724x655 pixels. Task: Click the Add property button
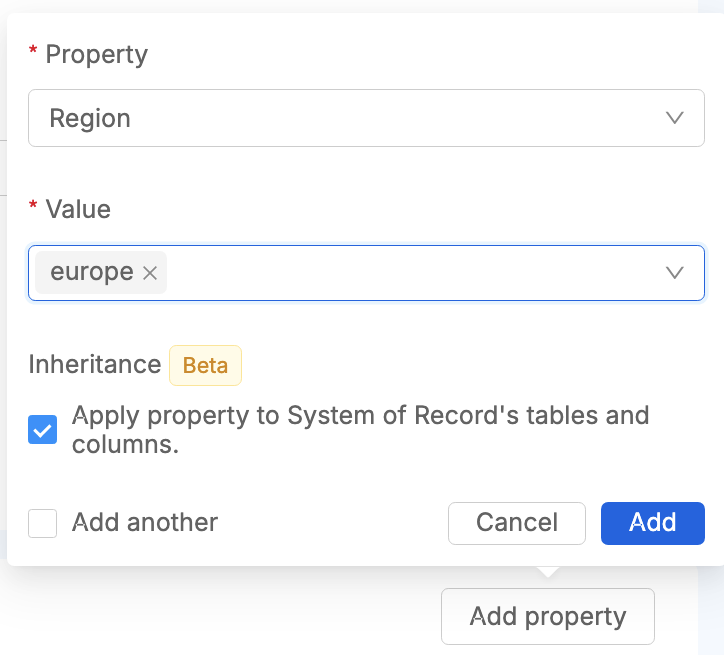pyautogui.click(x=548, y=616)
